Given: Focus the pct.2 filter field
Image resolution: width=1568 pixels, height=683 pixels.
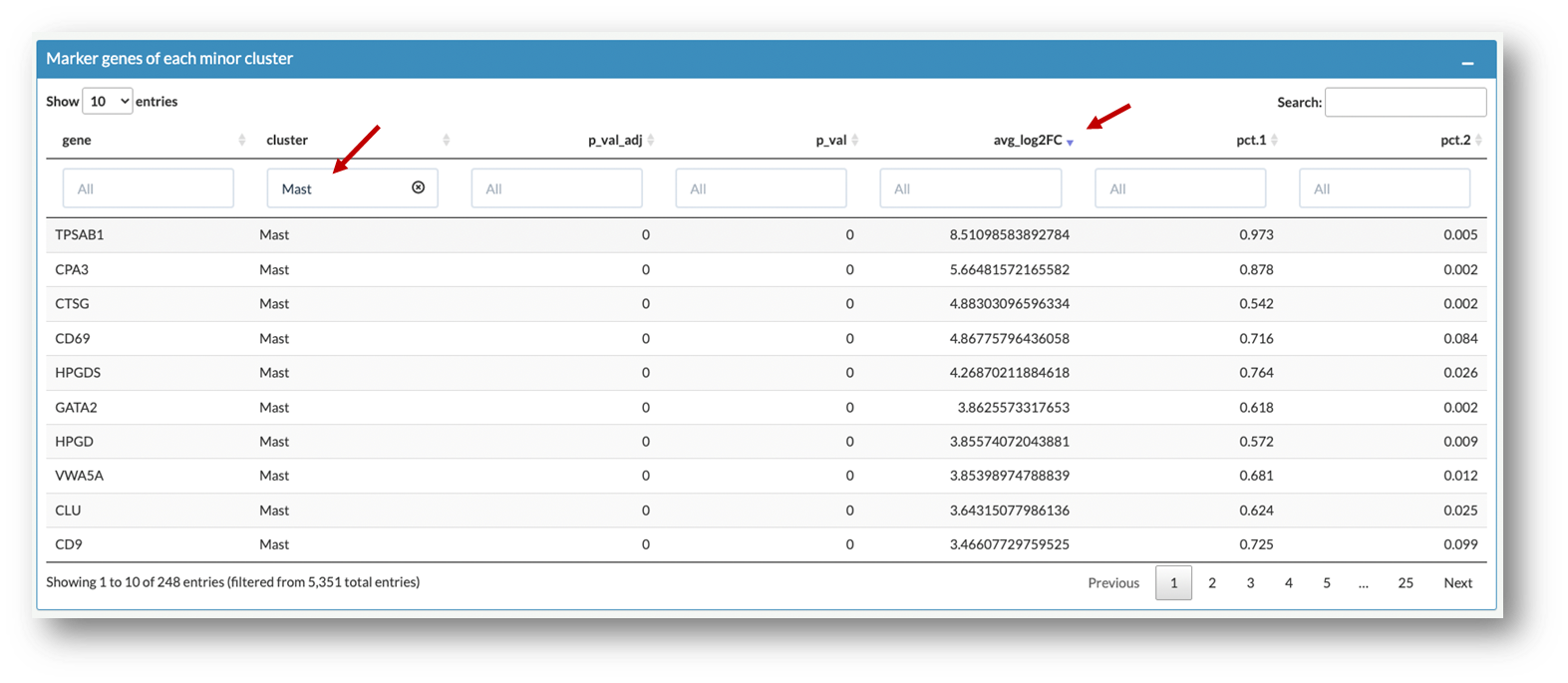Looking at the screenshot, I should coord(1384,188).
